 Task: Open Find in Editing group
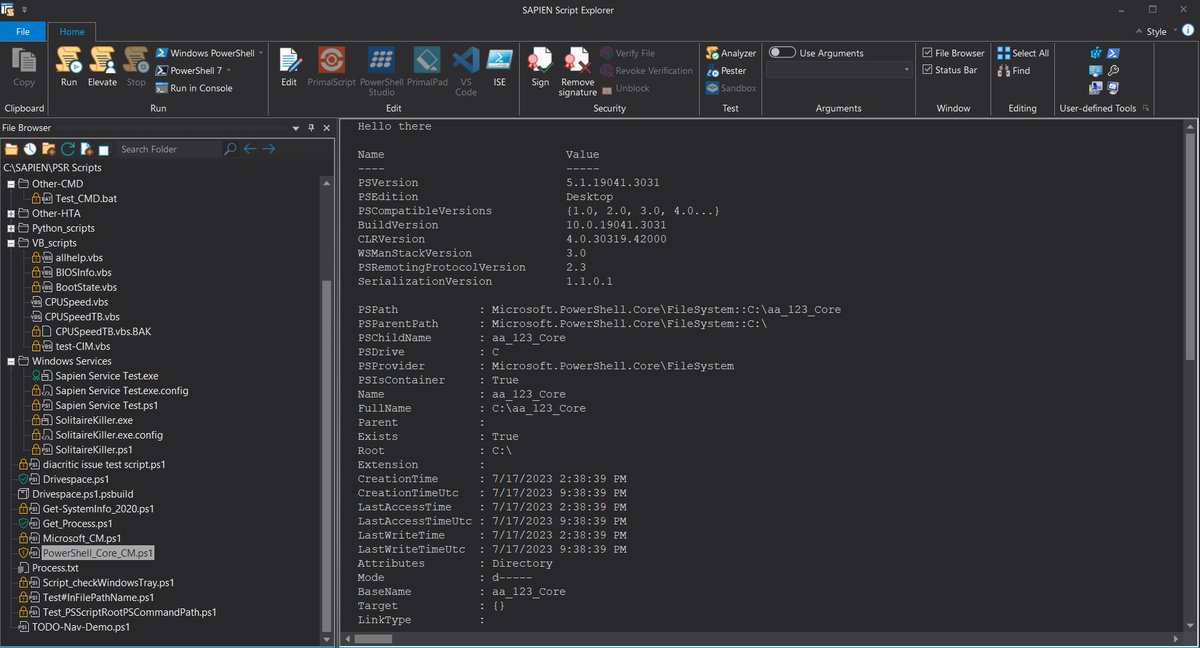pyautogui.click(x=1014, y=71)
